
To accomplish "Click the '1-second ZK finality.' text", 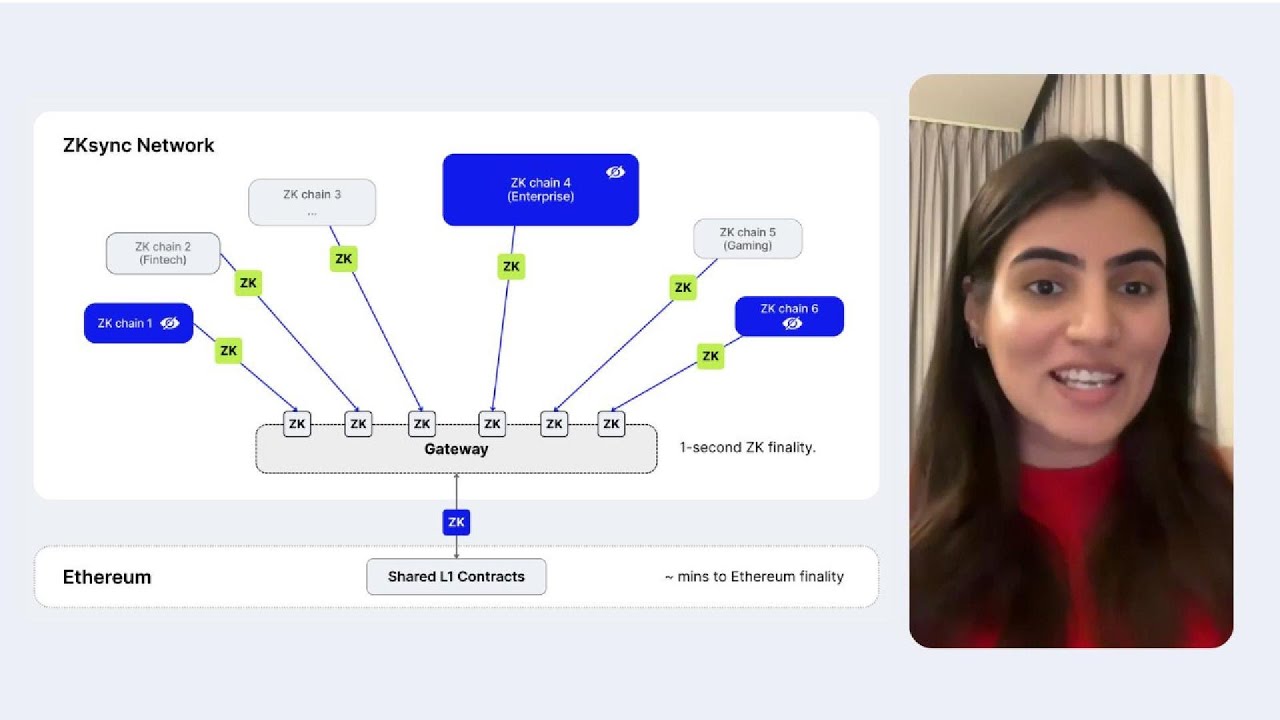I will [748, 447].
